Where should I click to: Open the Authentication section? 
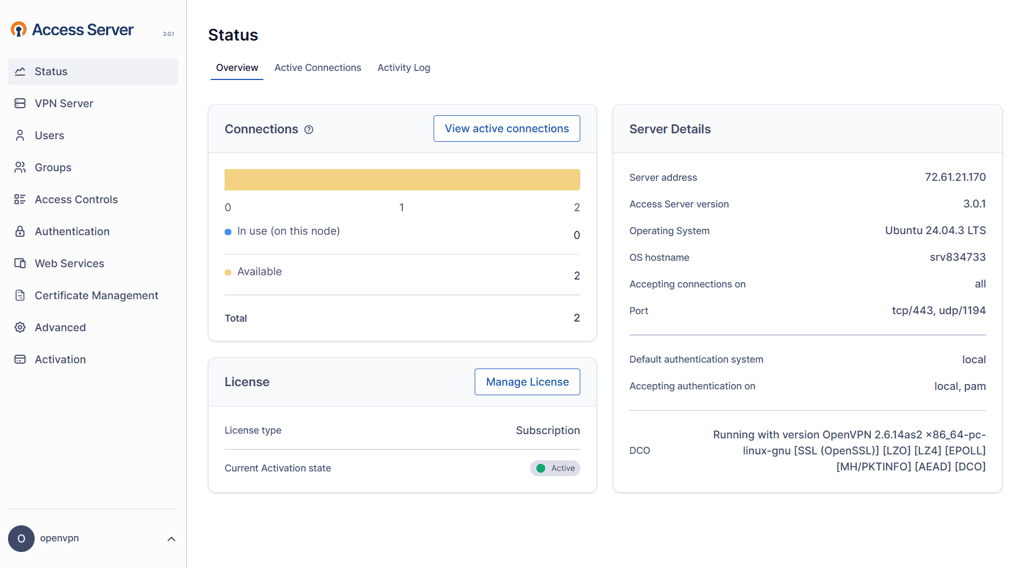click(93, 231)
